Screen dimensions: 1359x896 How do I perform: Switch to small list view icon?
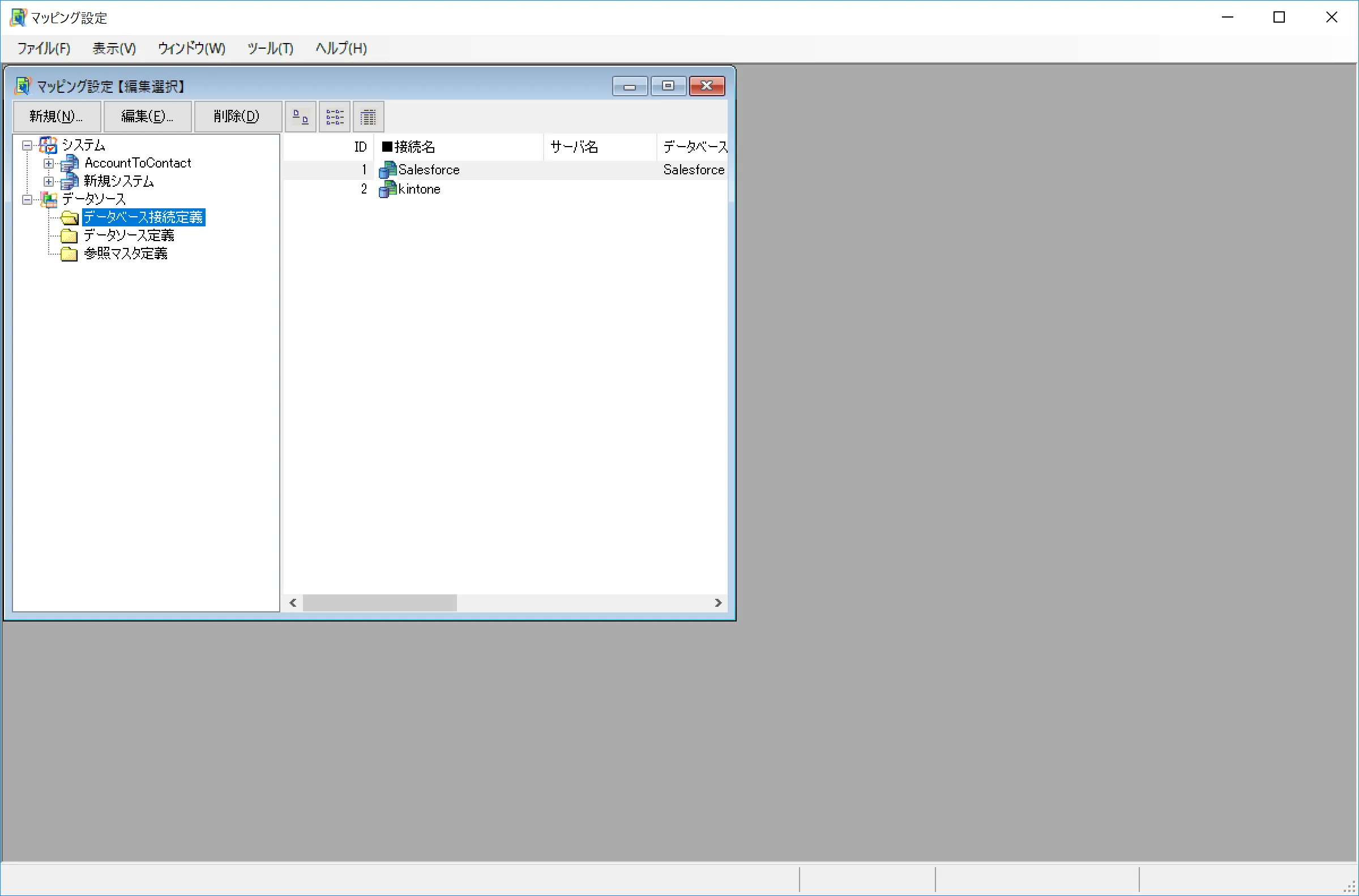334,116
